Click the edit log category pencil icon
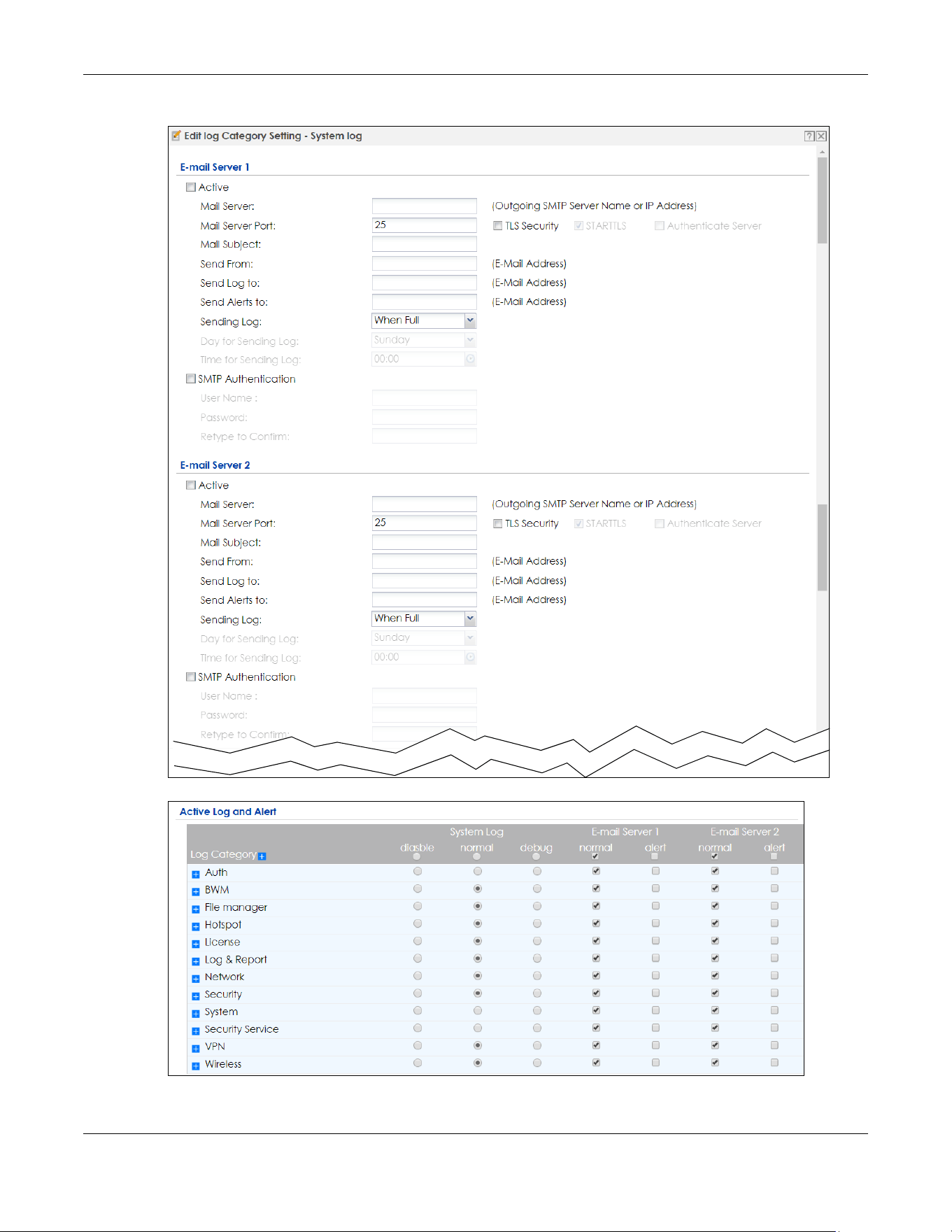The width and height of the screenshot is (952, 1232). (x=176, y=136)
